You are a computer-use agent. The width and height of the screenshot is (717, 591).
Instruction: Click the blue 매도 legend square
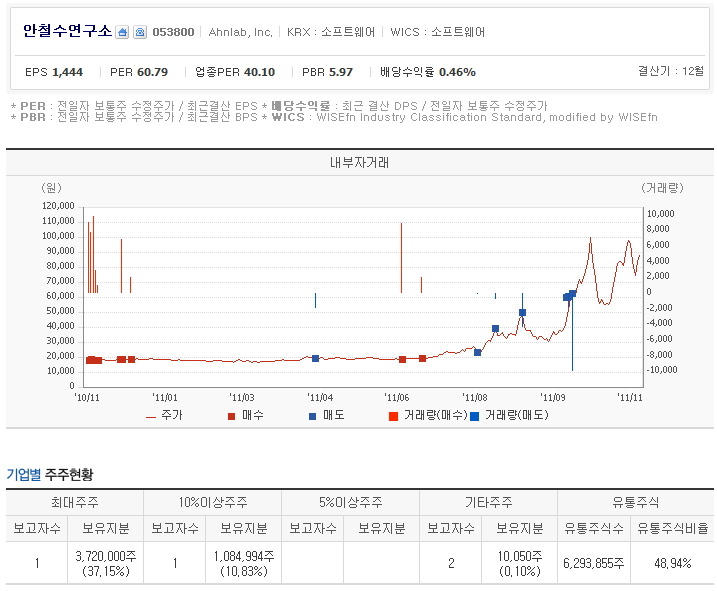(313, 415)
